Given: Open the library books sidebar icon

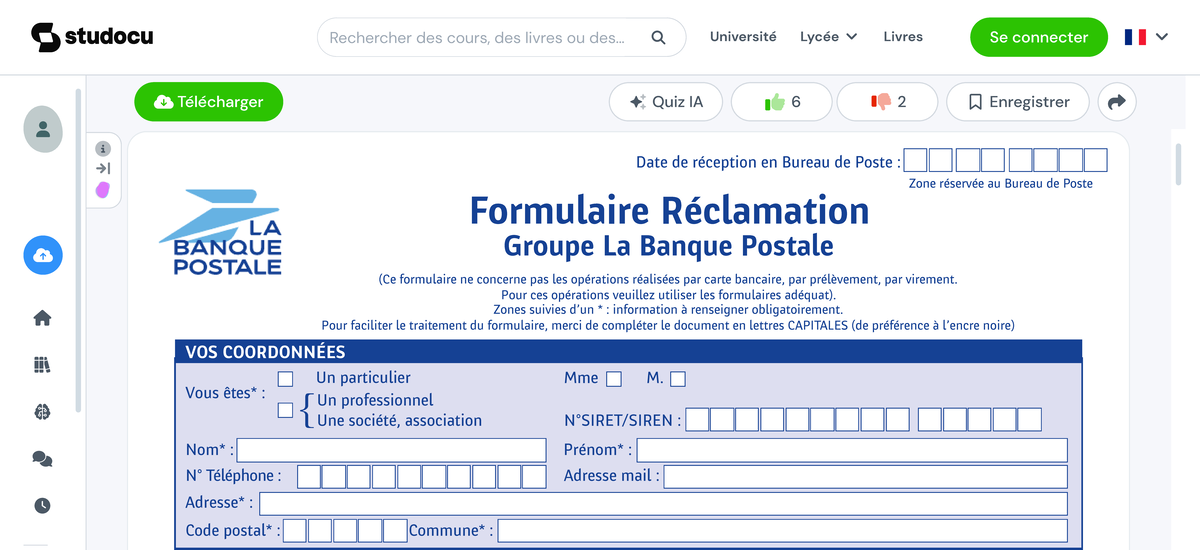Looking at the screenshot, I should pyautogui.click(x=42, y=365).
